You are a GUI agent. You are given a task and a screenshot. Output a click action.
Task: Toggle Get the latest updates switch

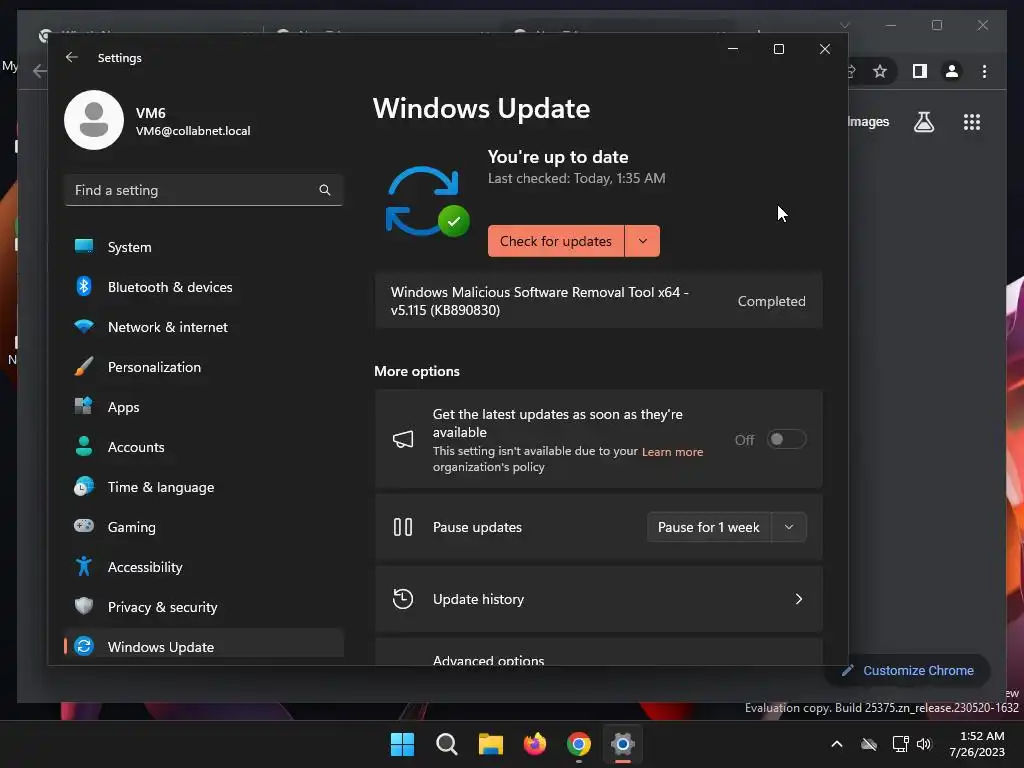[786, 440]
